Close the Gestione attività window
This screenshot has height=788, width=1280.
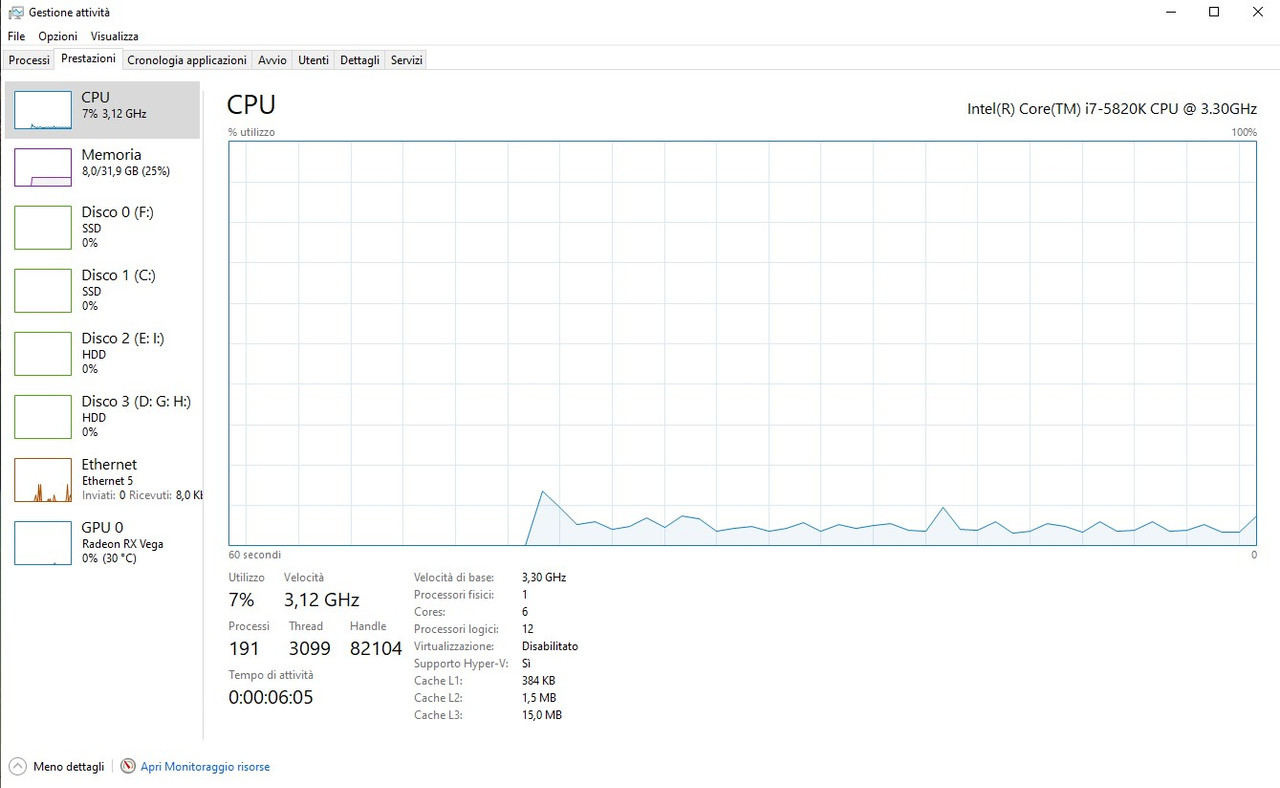[1258, 12]
